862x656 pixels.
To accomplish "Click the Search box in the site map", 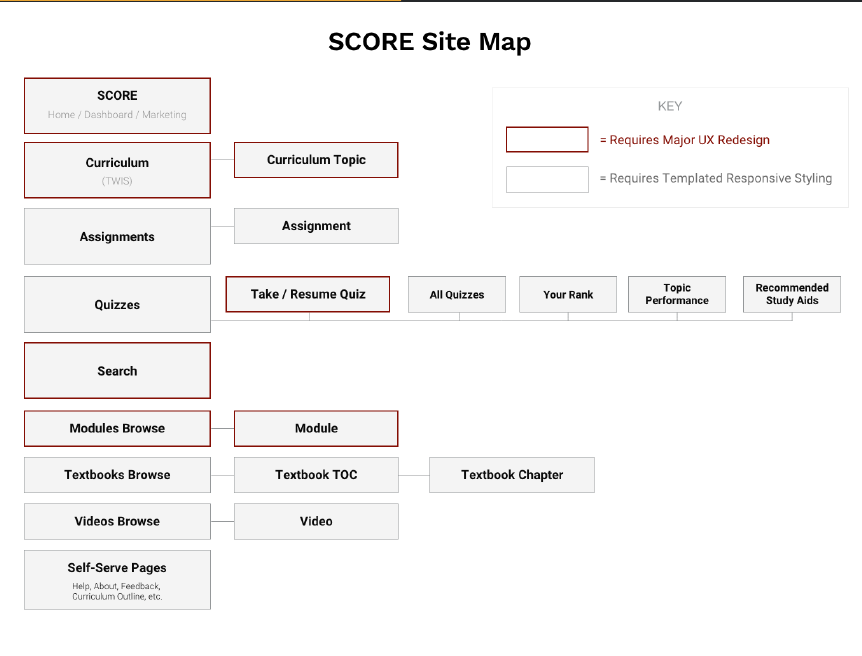I will pos(117,371).
